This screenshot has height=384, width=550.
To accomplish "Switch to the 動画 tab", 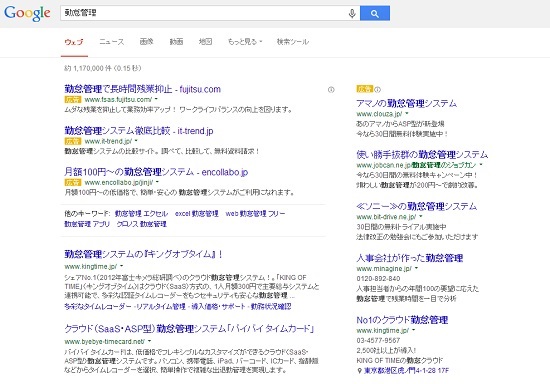I will coord(176,42).
